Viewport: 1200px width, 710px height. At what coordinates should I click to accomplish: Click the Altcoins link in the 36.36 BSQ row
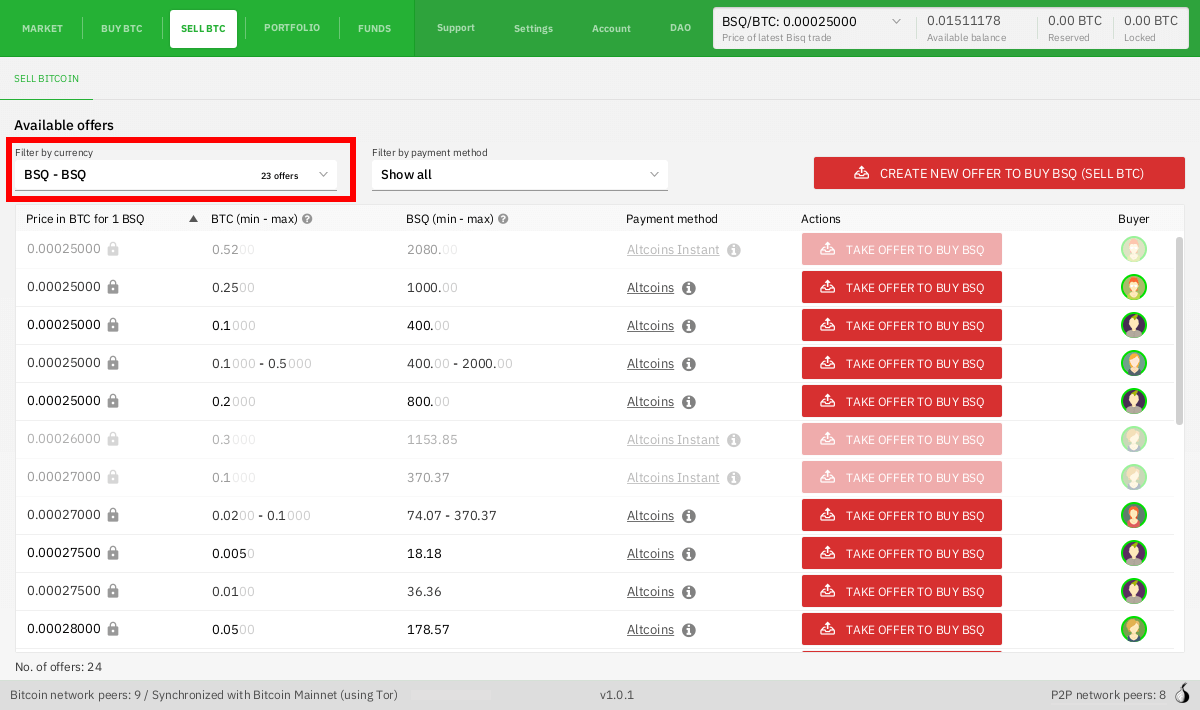coord(650,592)
